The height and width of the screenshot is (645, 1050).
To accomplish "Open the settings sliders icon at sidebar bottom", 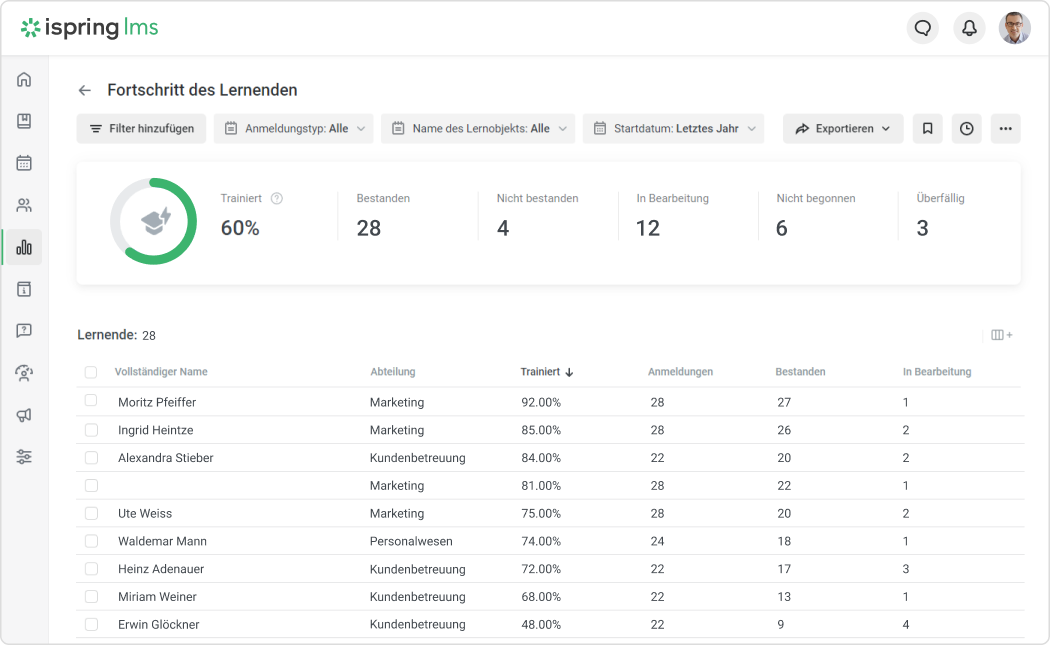I will [x=24, y=457].
